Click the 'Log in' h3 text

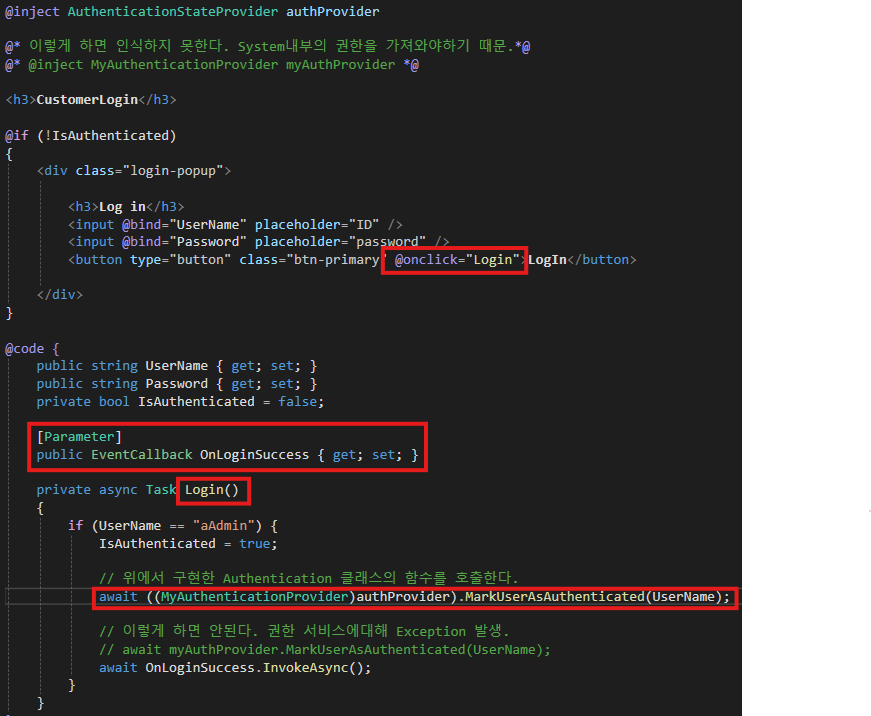[x=122, y=207]
